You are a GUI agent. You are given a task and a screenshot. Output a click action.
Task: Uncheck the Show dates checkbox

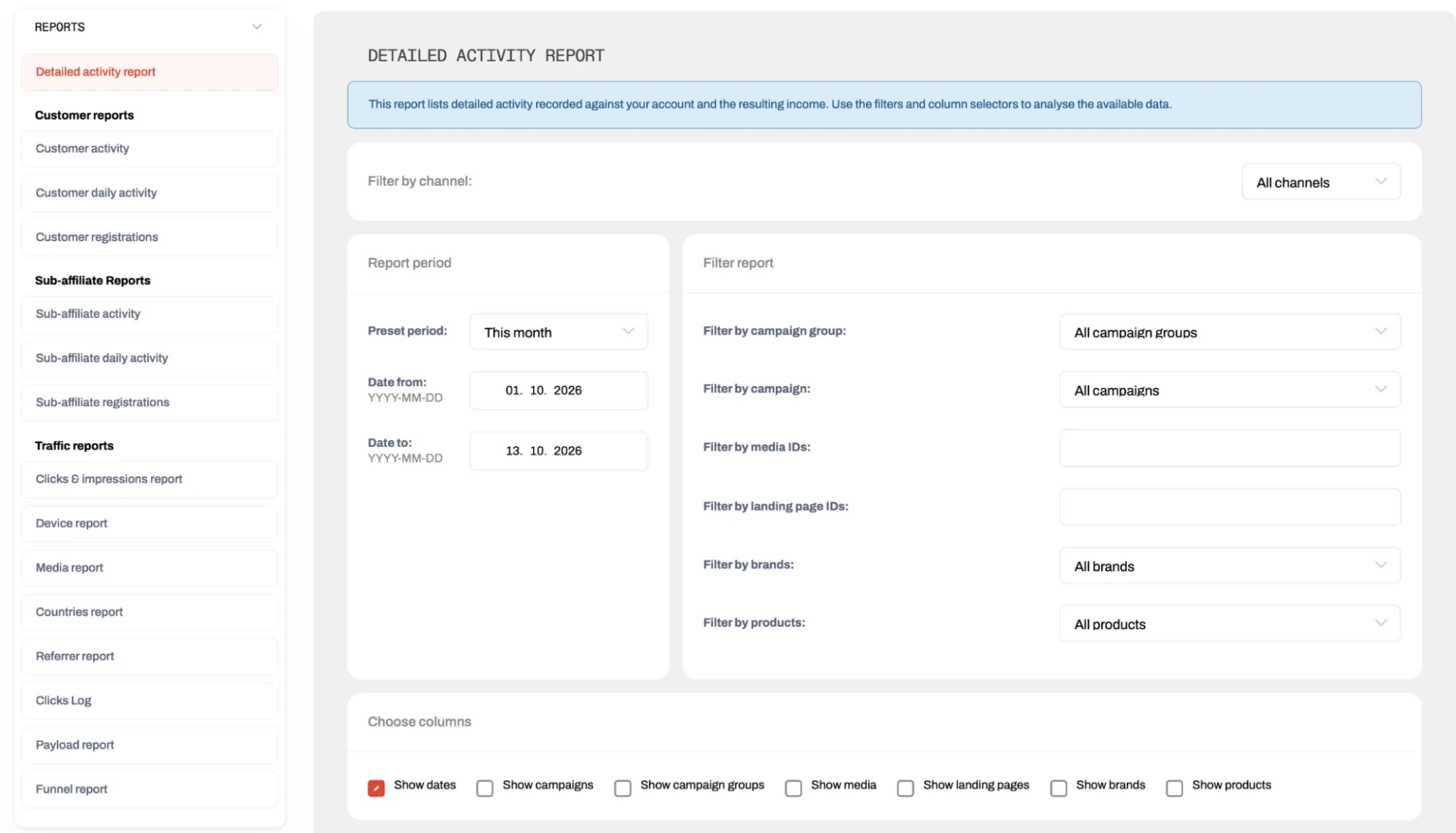(x=376, y=788)
